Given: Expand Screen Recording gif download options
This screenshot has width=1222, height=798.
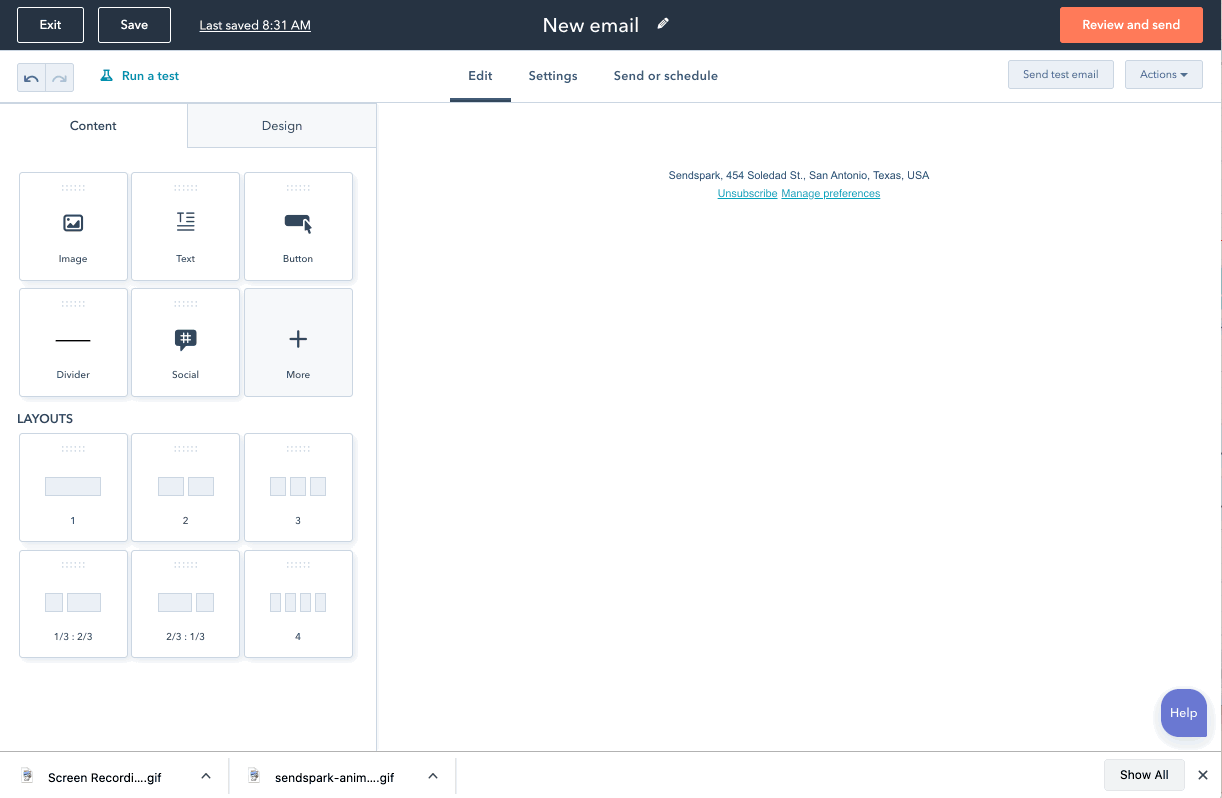Looking at the screenshot, I should click(x=205, y=776).
